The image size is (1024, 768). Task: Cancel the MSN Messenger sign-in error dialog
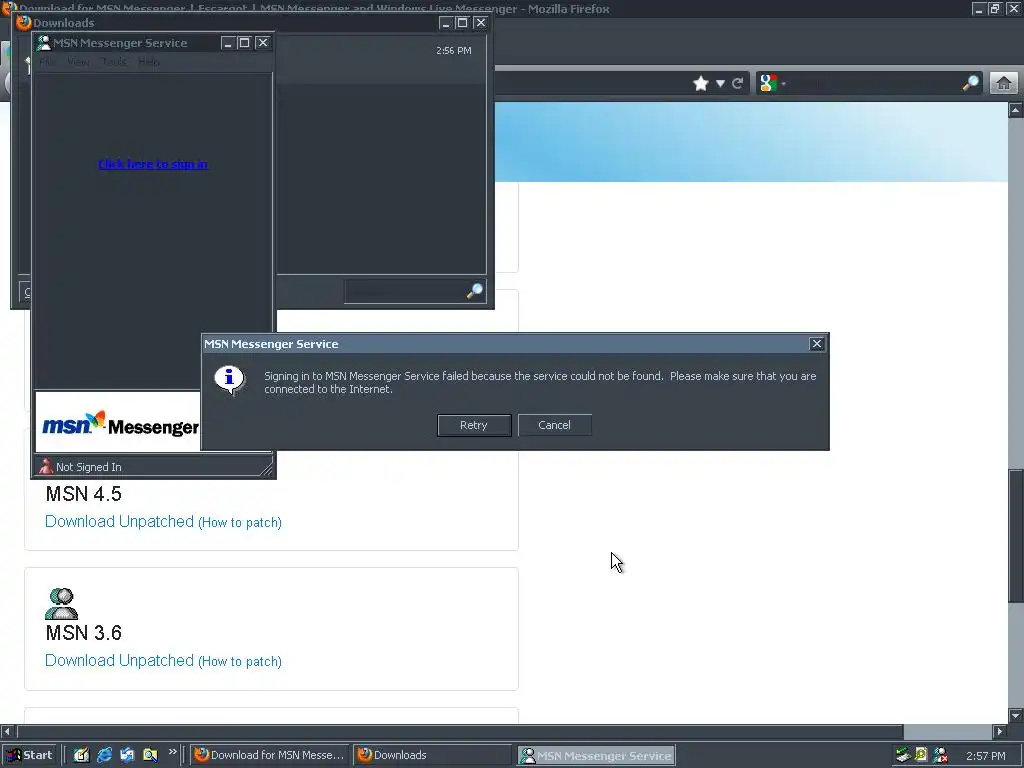point(554,425)
